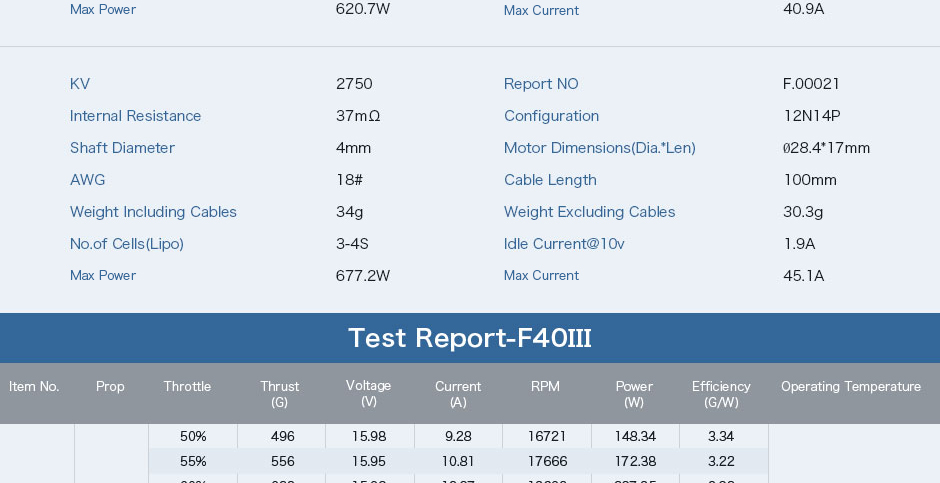Select the Throttle column header
The width and height of the screenshot is (940, 483).
point(187,387)
